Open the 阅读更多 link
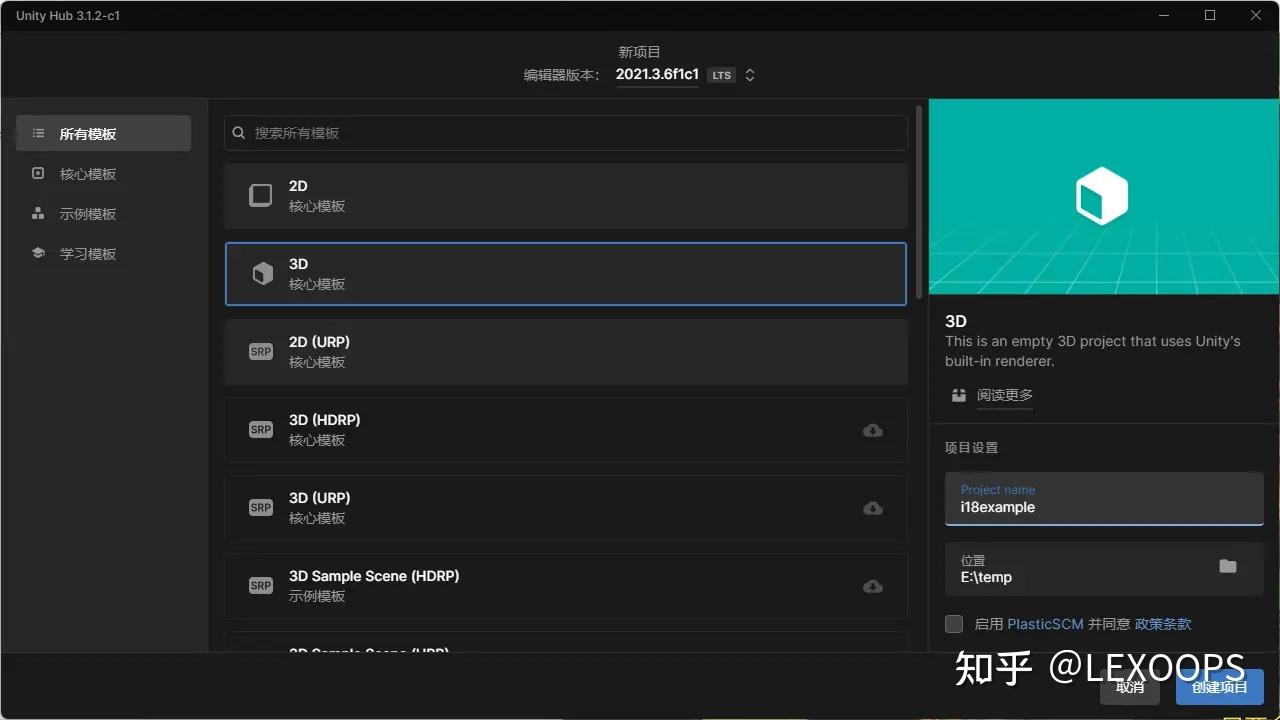The width and height of the screenshot is (1280, 720). click(1004, 395)
